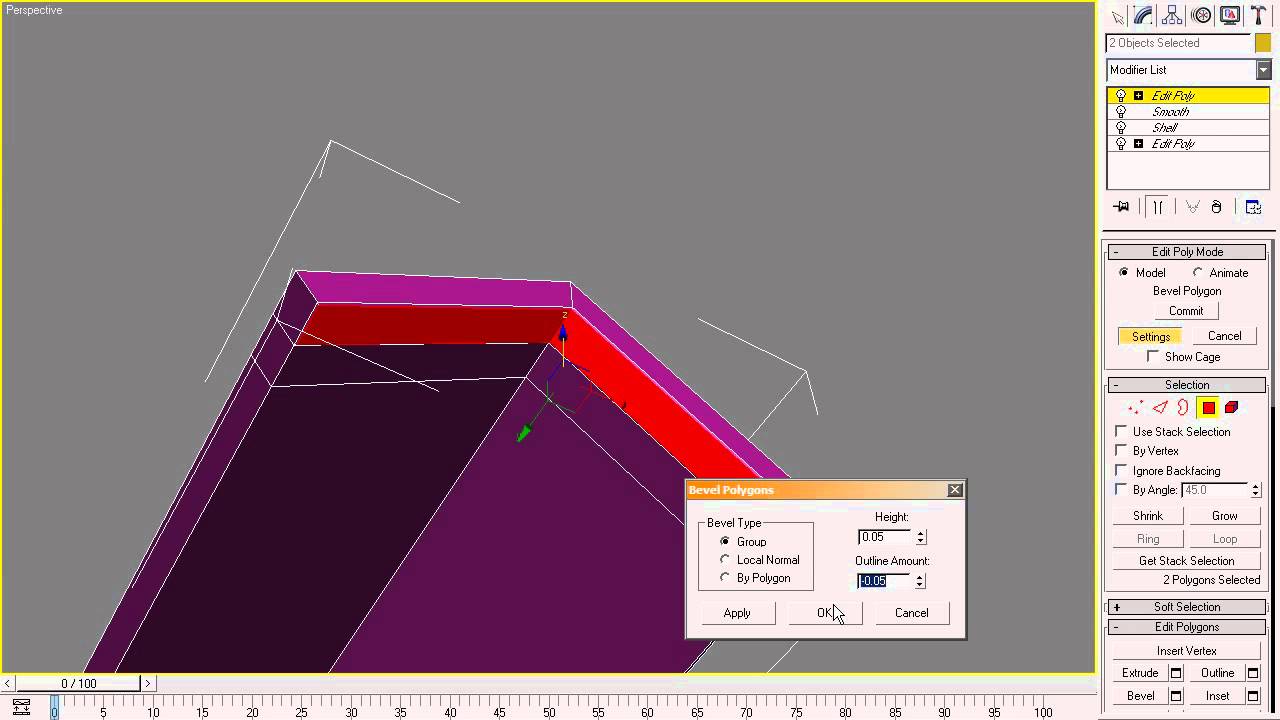The height and width of the screenshot is (720, 1280).
Task: Select Border sub-object level
Action: (x=1184, y=408)
